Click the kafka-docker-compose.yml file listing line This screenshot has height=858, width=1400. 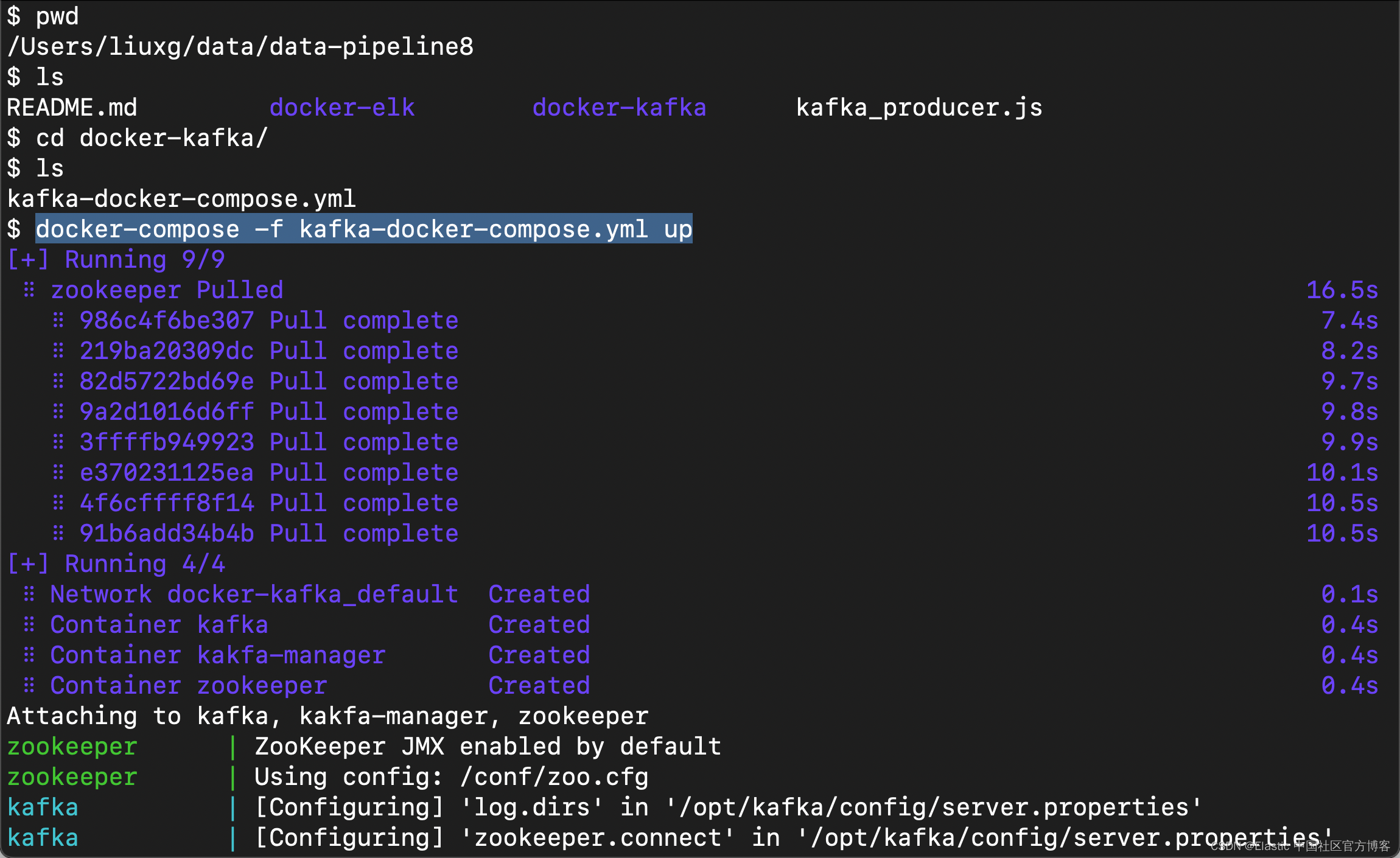pos(181,199)
